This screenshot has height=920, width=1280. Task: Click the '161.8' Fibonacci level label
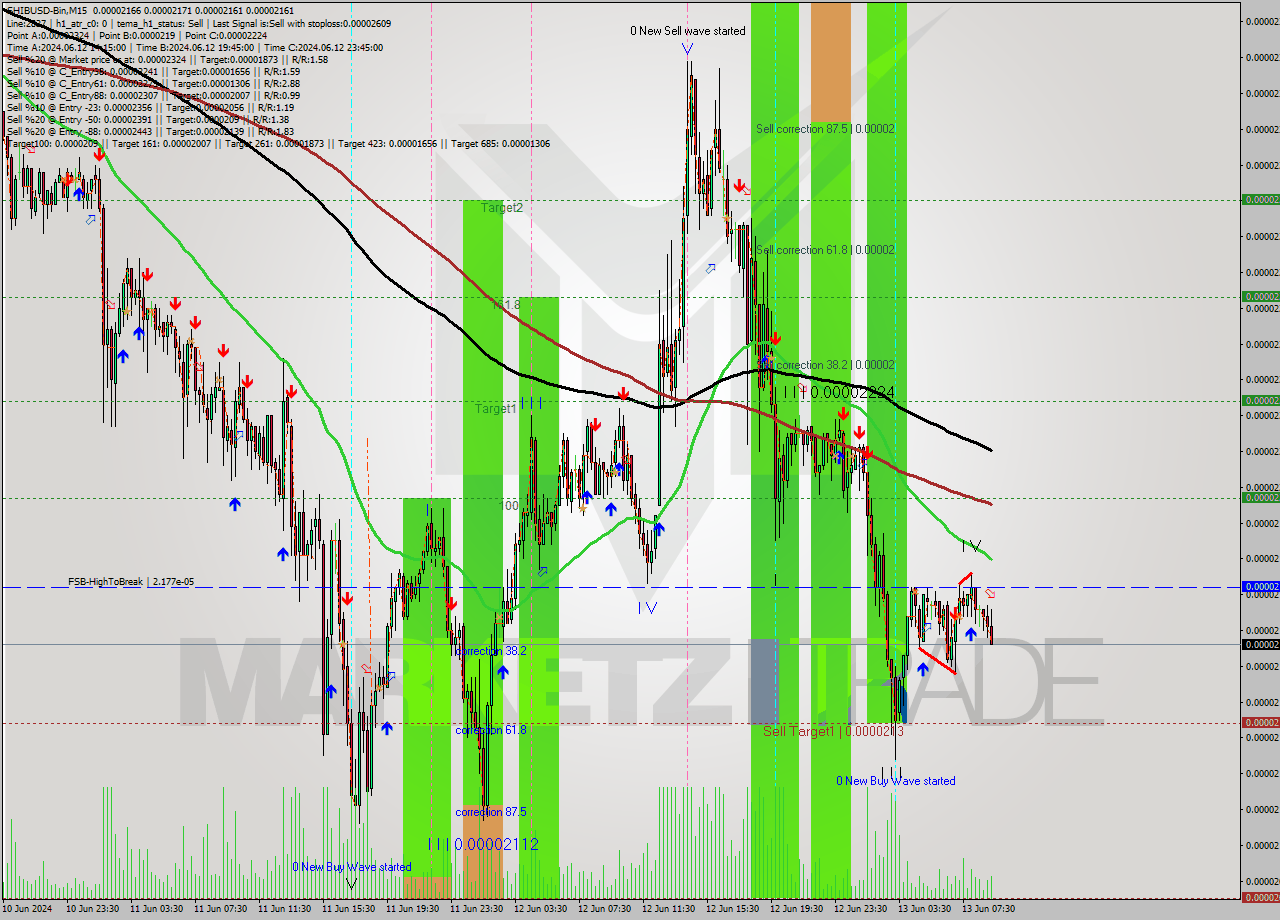(506, 304)
